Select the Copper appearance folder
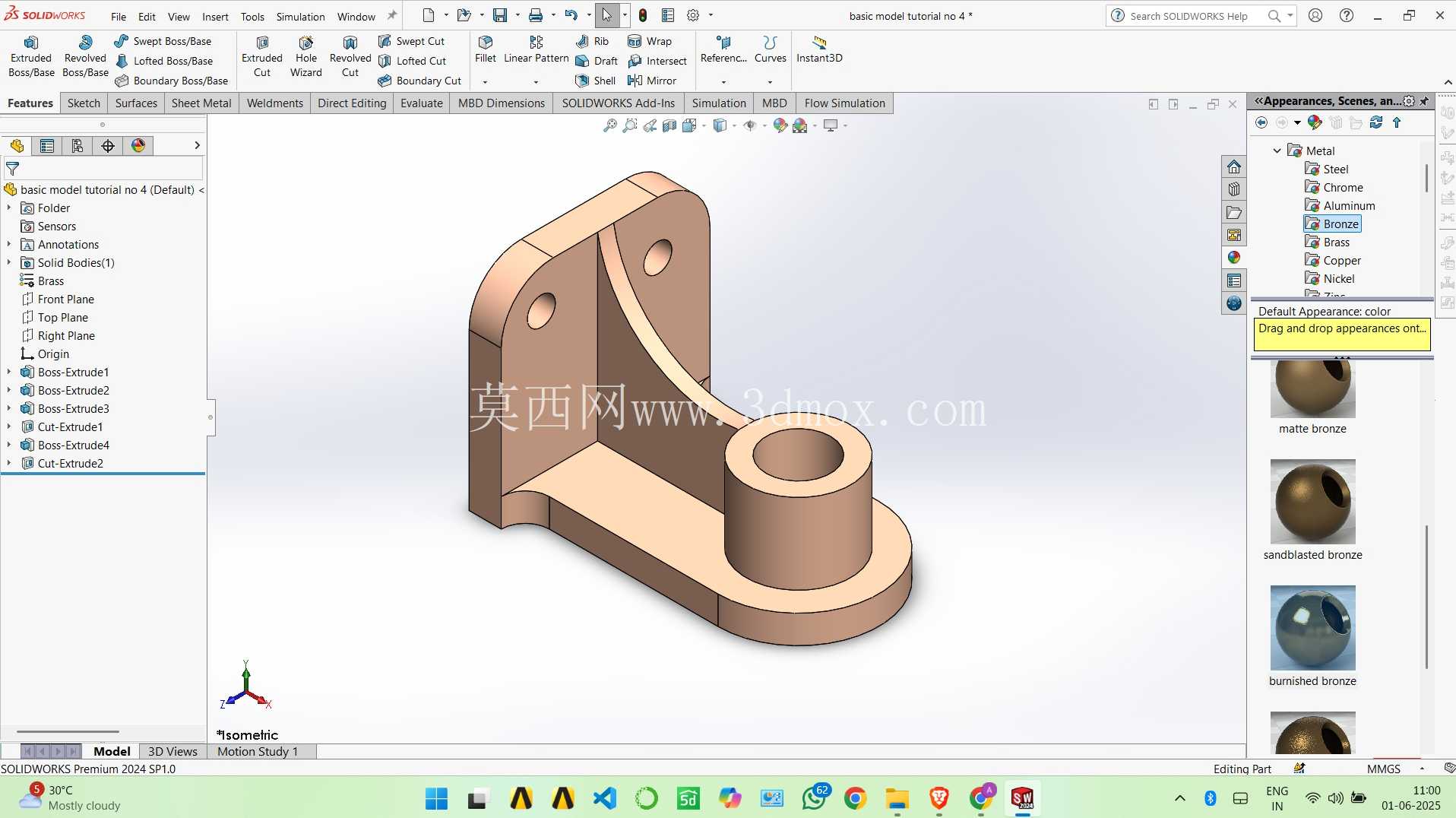The image size is (1456, 818). 1333,261
